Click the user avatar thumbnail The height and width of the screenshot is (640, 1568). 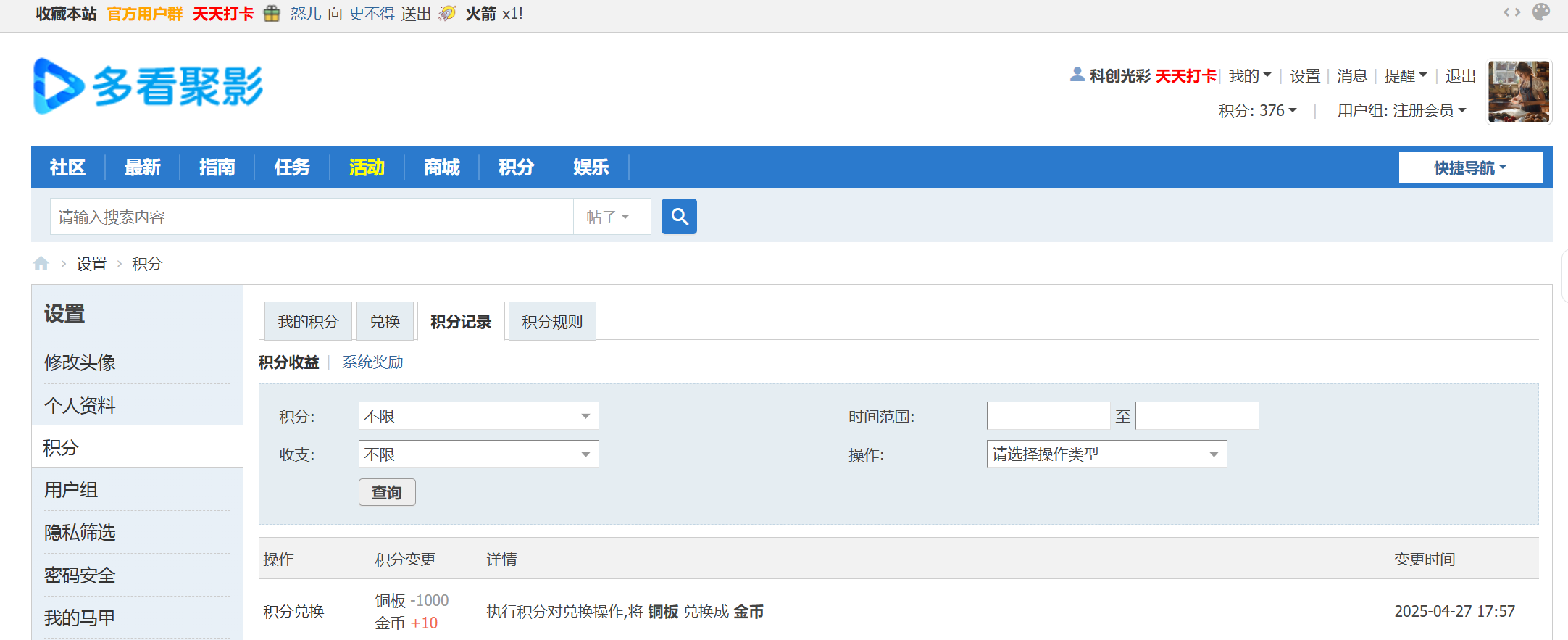coord(1518,92)
